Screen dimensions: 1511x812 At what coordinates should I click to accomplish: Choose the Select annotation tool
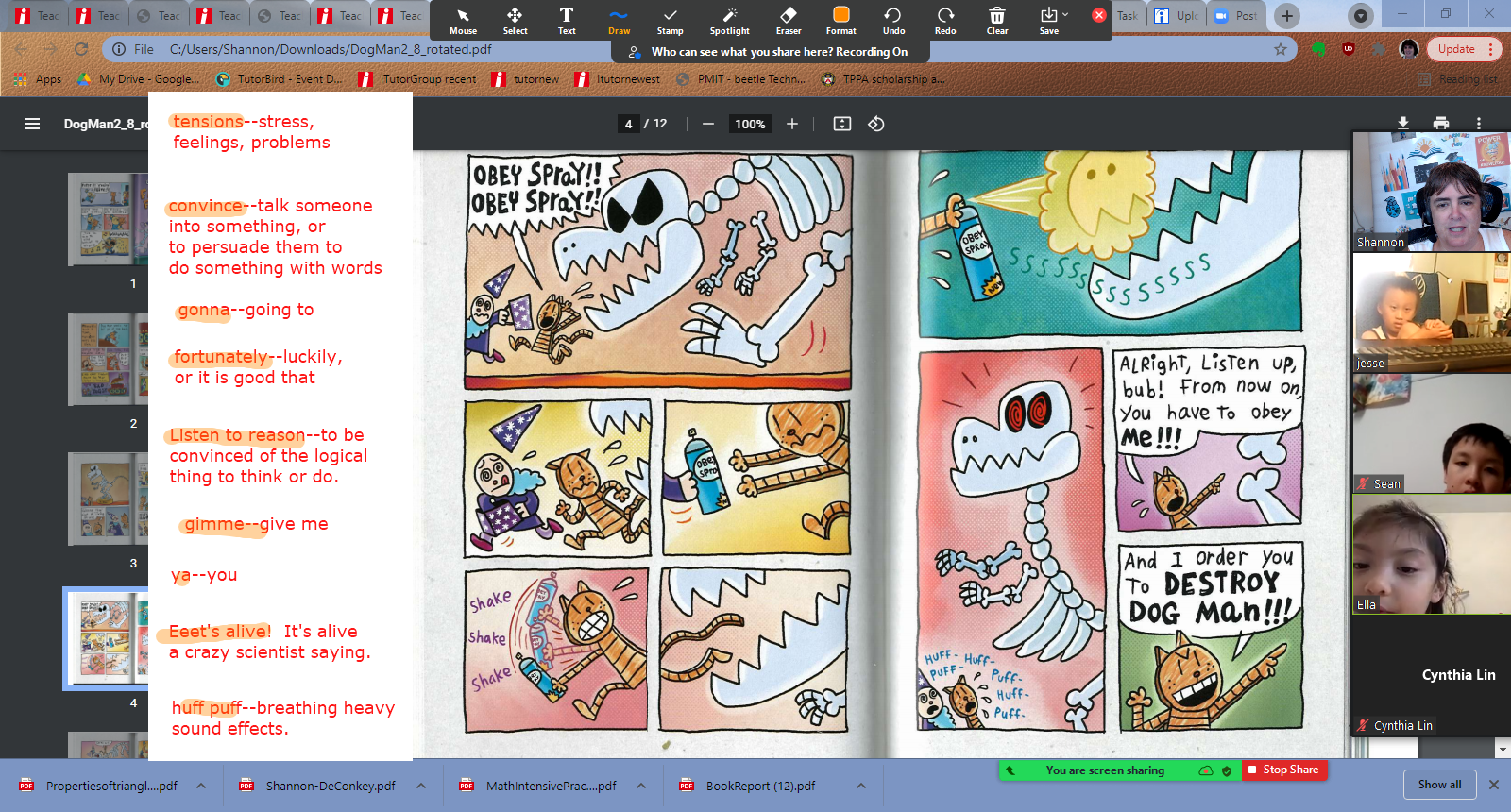[515, 20]
